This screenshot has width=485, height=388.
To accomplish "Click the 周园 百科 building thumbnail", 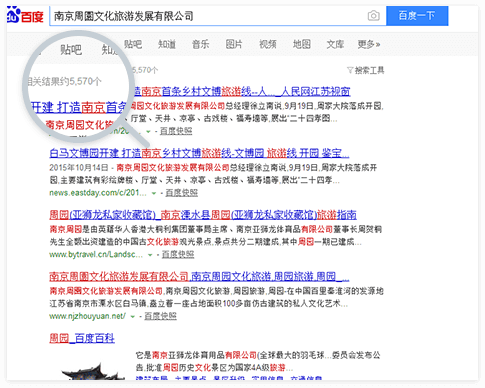I will point(93,371).
